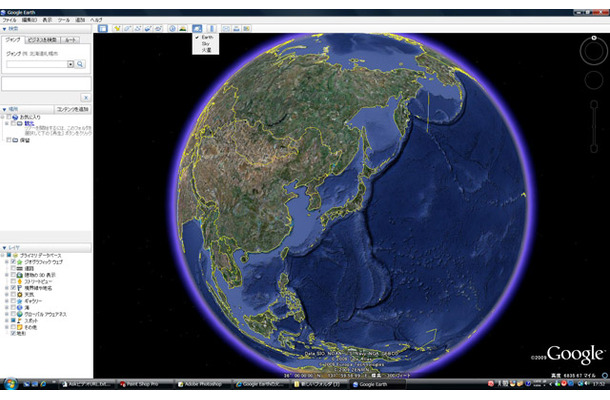Expand the ジオグラフィック ウェブ tree node
The image size is (610, 400).
(7, 262)
